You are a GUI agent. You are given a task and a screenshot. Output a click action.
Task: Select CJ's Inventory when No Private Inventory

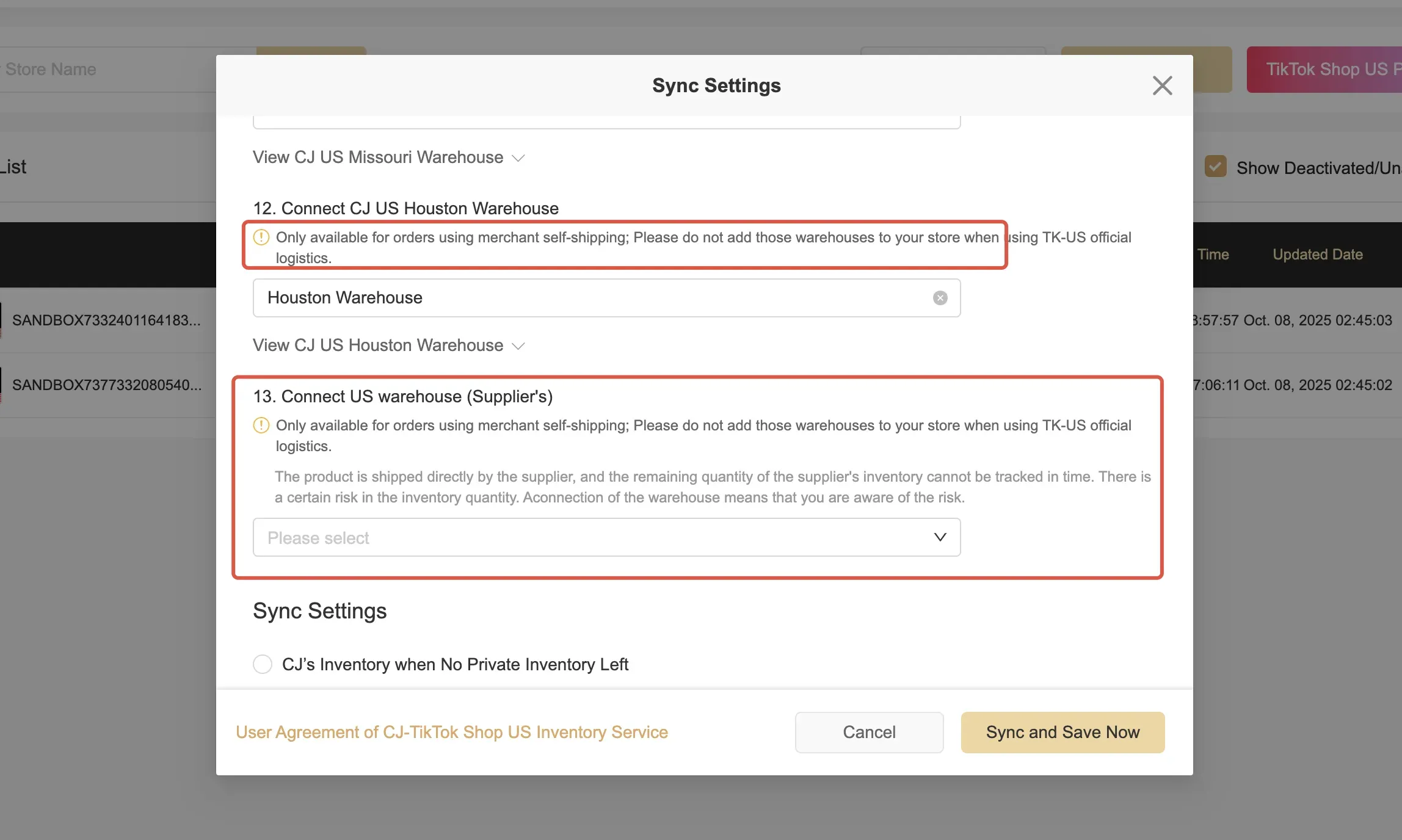point(263,664)
